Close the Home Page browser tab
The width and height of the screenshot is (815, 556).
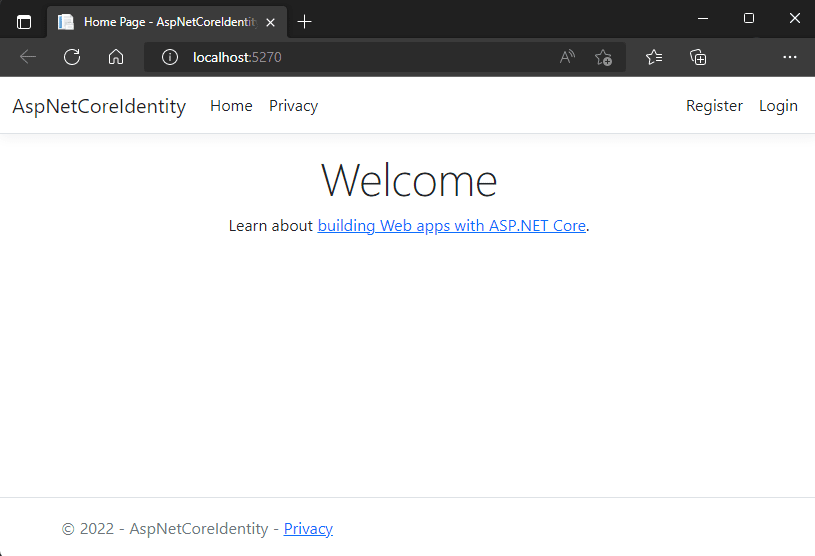(x=270, y=22)
